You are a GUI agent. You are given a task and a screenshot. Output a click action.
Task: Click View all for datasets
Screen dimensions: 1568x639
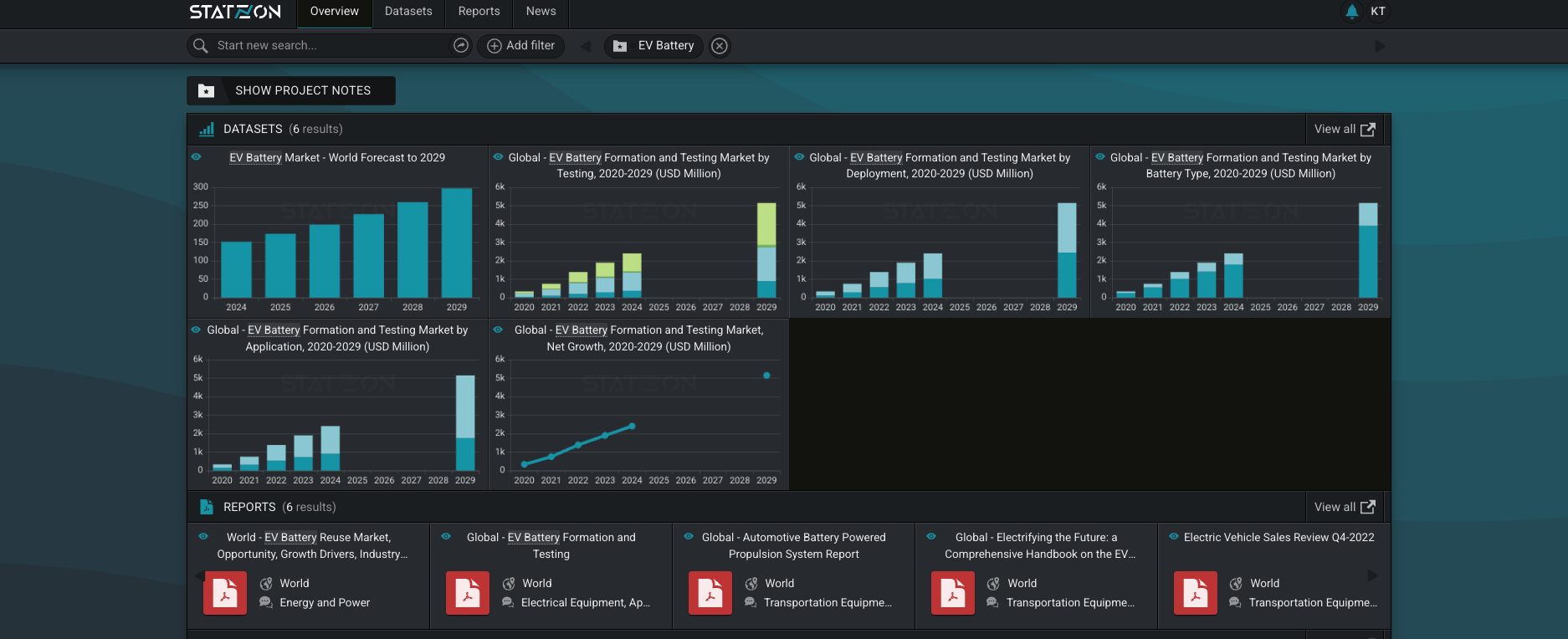[1344, 129]
